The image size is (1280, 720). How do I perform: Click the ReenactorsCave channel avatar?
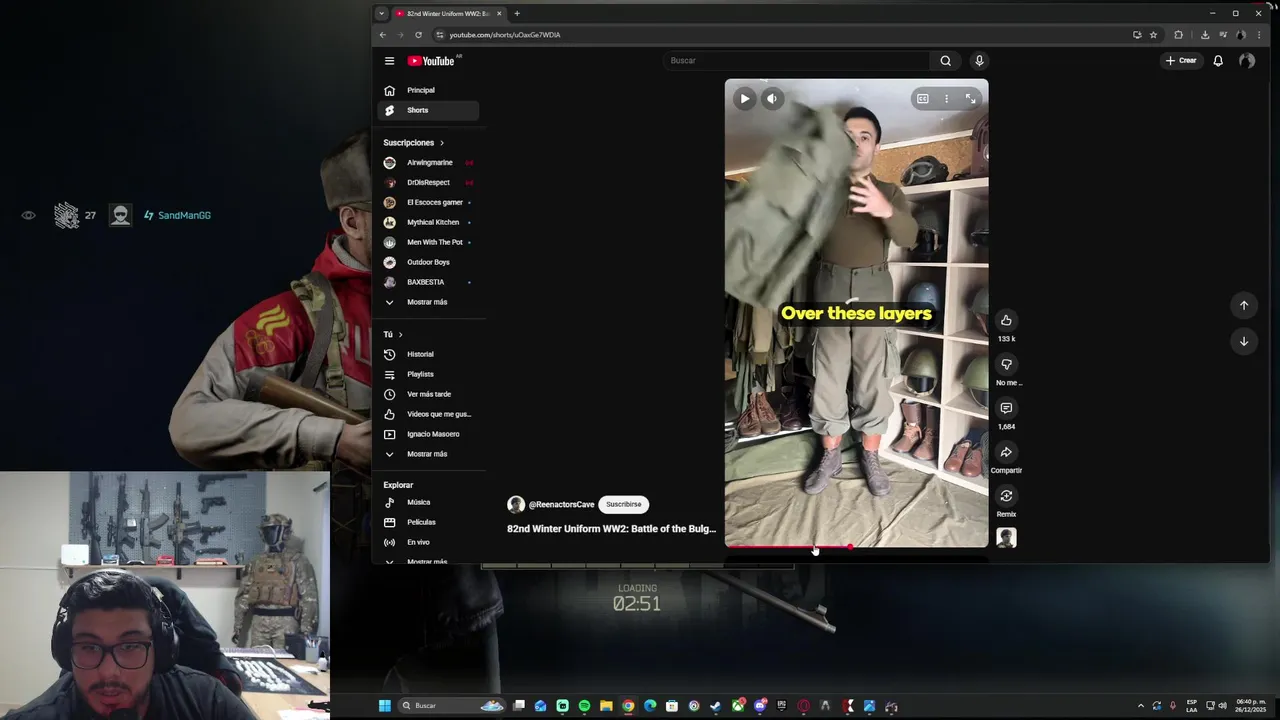click(x=516, y=504)
